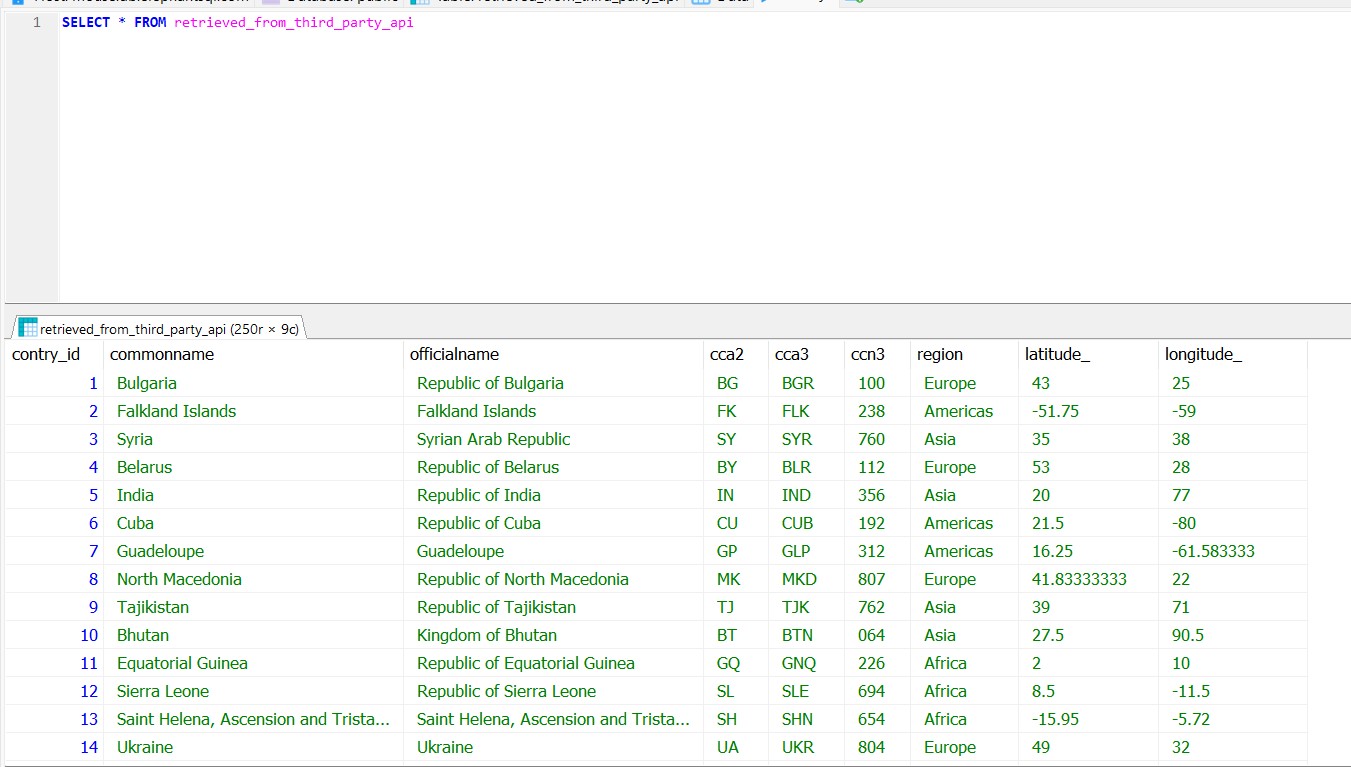Viewport: 1351px width, 767px height.
Task: Select the contry_id cell with value 14
Action: click(54, 747)
